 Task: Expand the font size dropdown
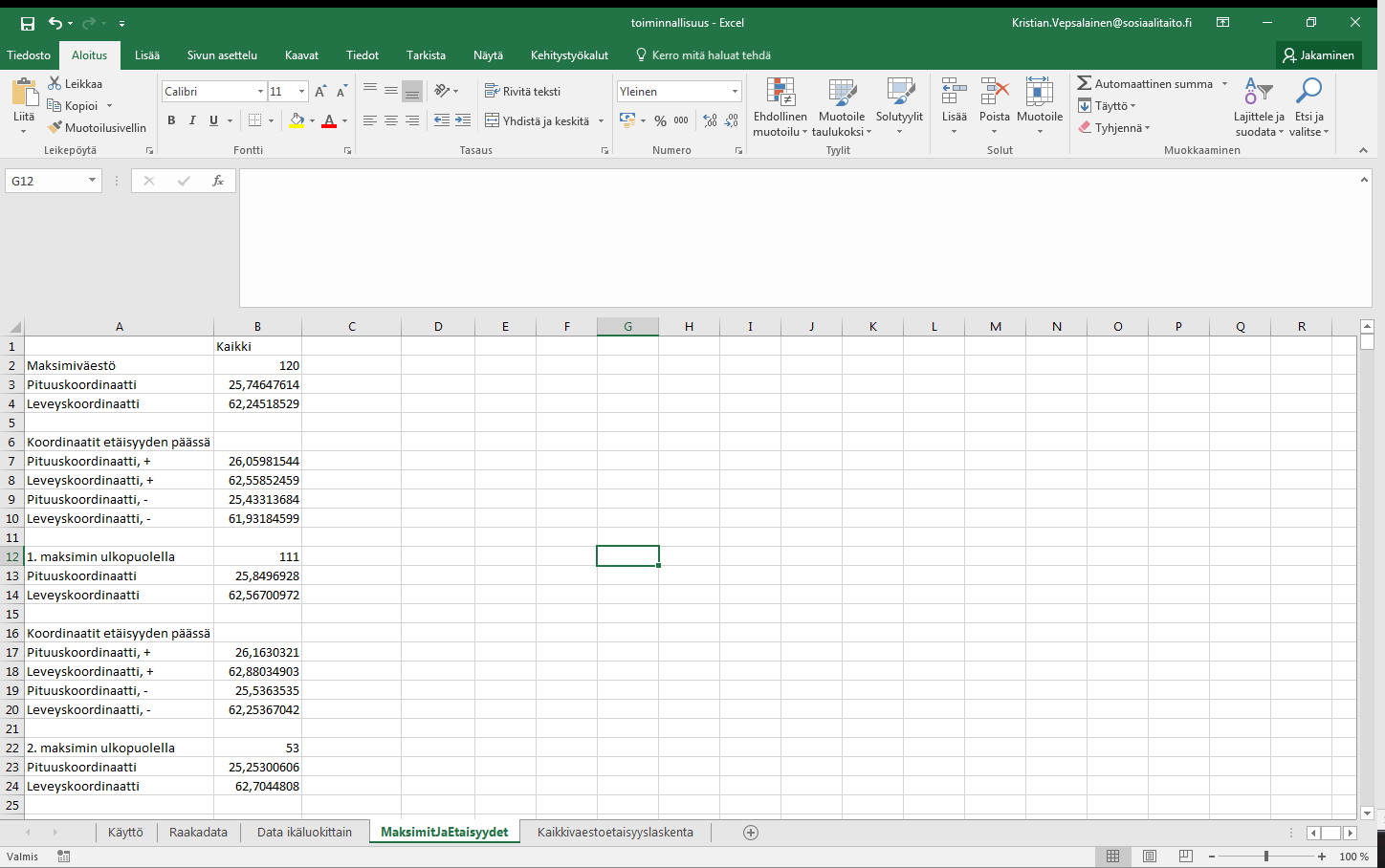tap(301, 92)
